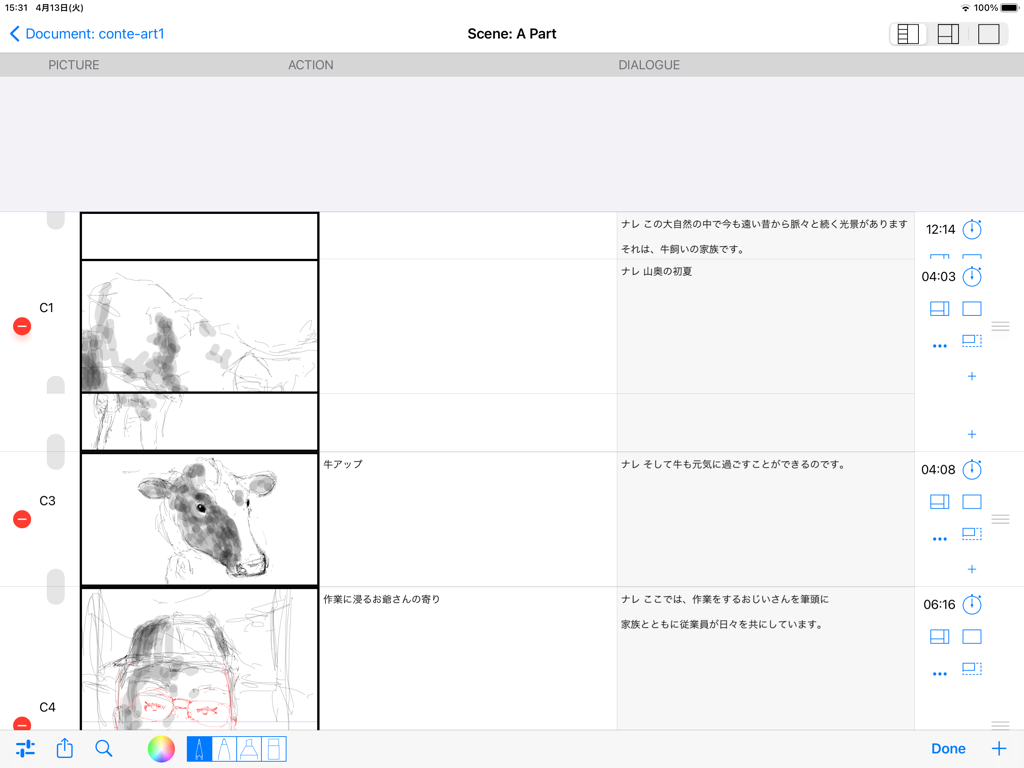Viewport: 1024px width, 768px height.
Task: Tap the stopwatch timer for cut C1
Action: (971, 276)
